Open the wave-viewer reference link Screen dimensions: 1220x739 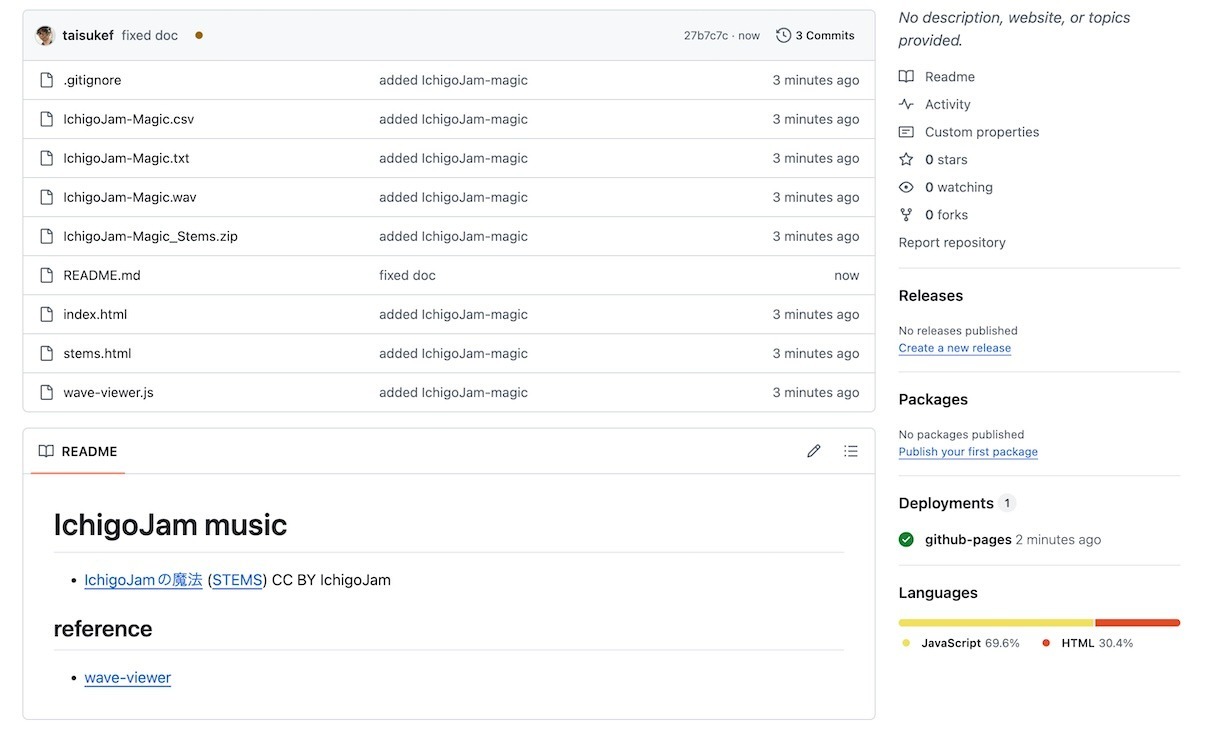coord(128,678)
